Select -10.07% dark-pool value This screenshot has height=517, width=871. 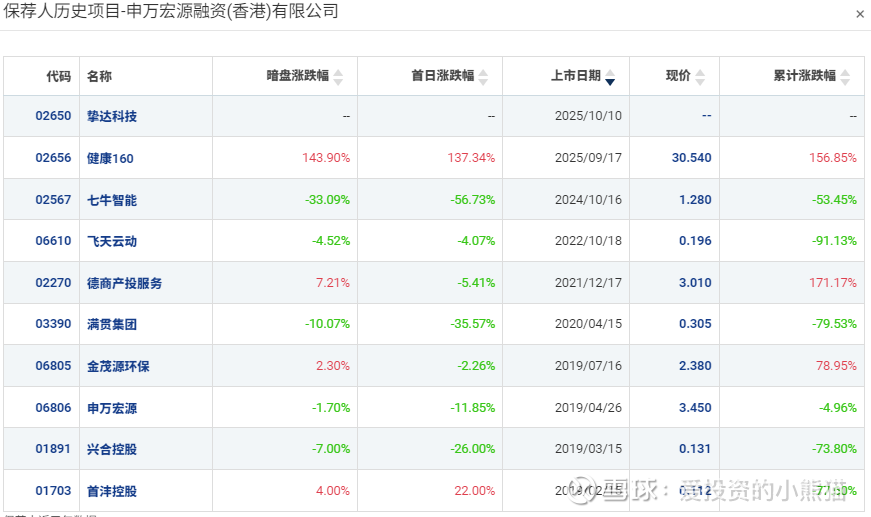point(328,324)
